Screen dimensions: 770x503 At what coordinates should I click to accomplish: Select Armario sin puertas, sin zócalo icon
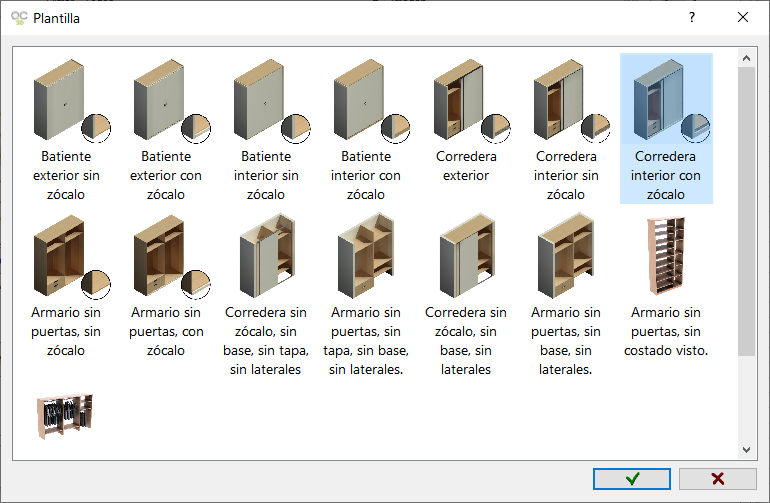[x=72, y=256]
